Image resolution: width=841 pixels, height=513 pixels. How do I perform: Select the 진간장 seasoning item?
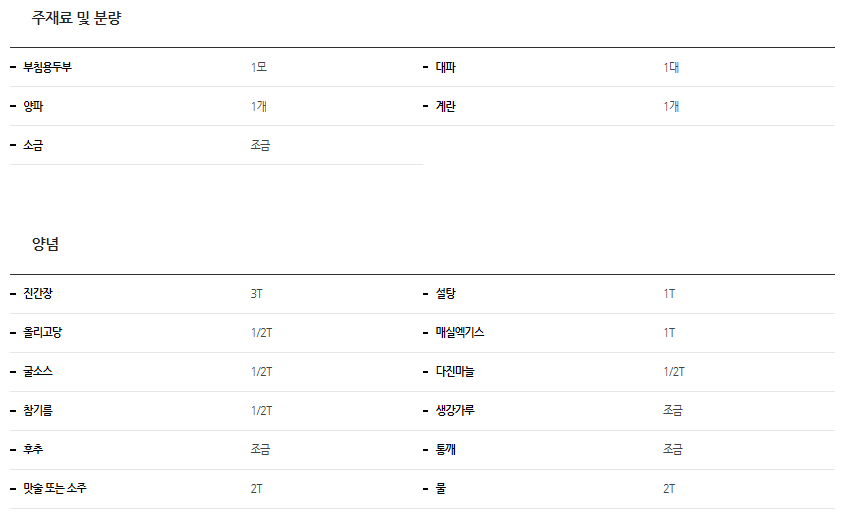pyautogui.click(x=40, y=294)
